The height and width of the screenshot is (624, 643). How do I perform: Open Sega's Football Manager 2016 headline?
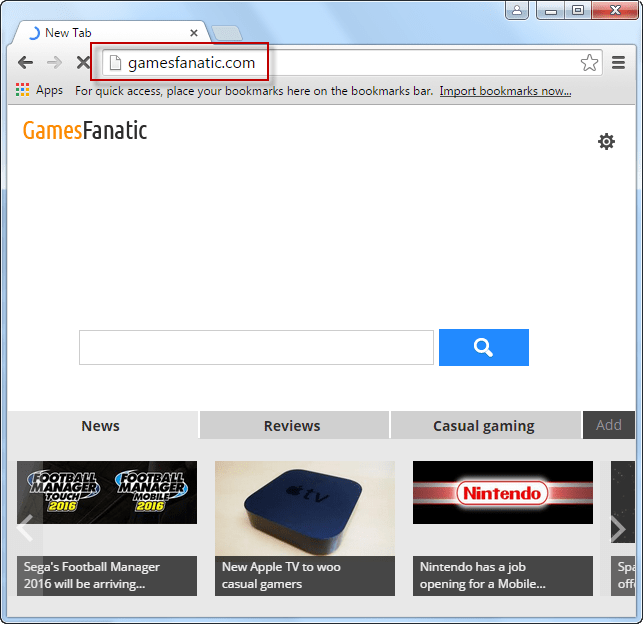[107, 576]
